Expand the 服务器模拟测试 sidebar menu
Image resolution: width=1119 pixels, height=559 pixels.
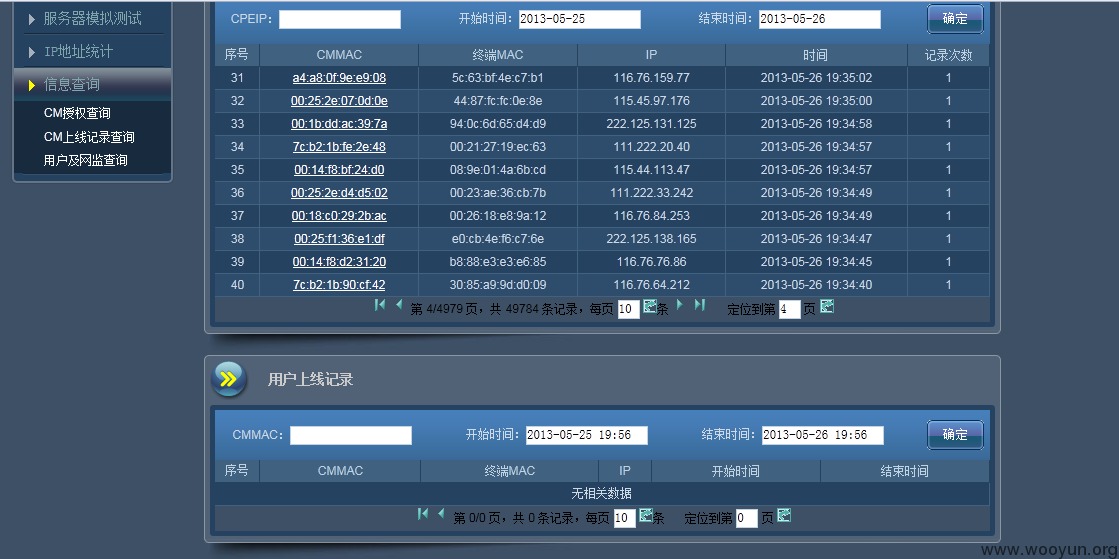coord(92,19)
